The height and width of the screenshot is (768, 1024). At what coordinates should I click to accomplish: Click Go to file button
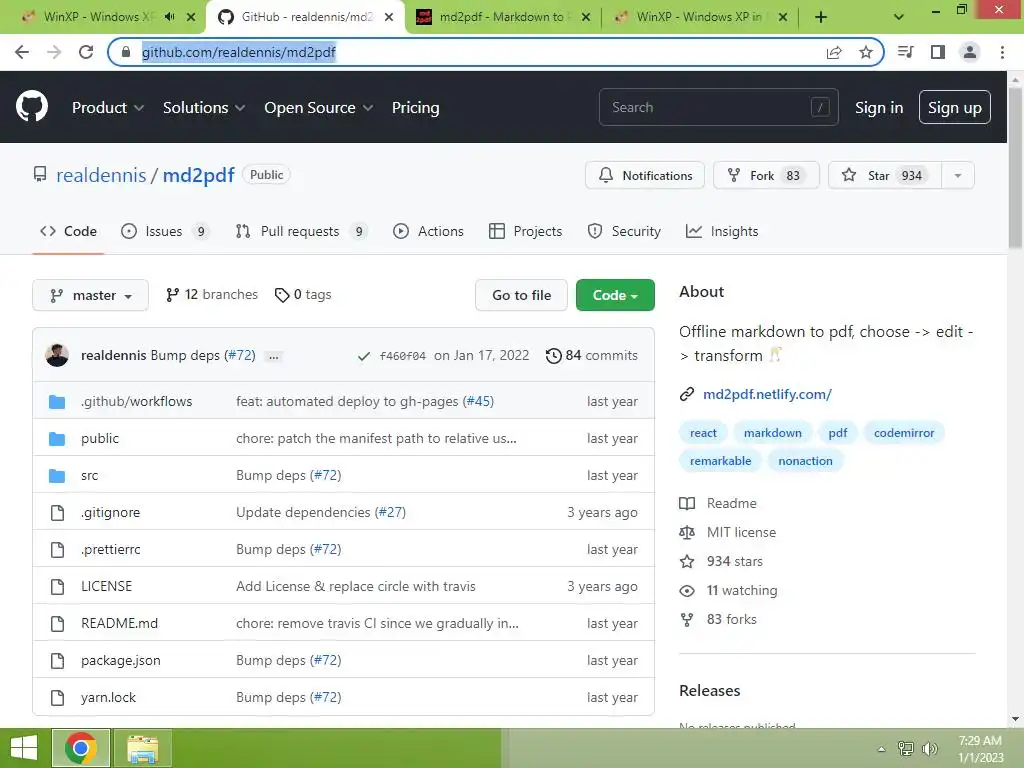521,295
